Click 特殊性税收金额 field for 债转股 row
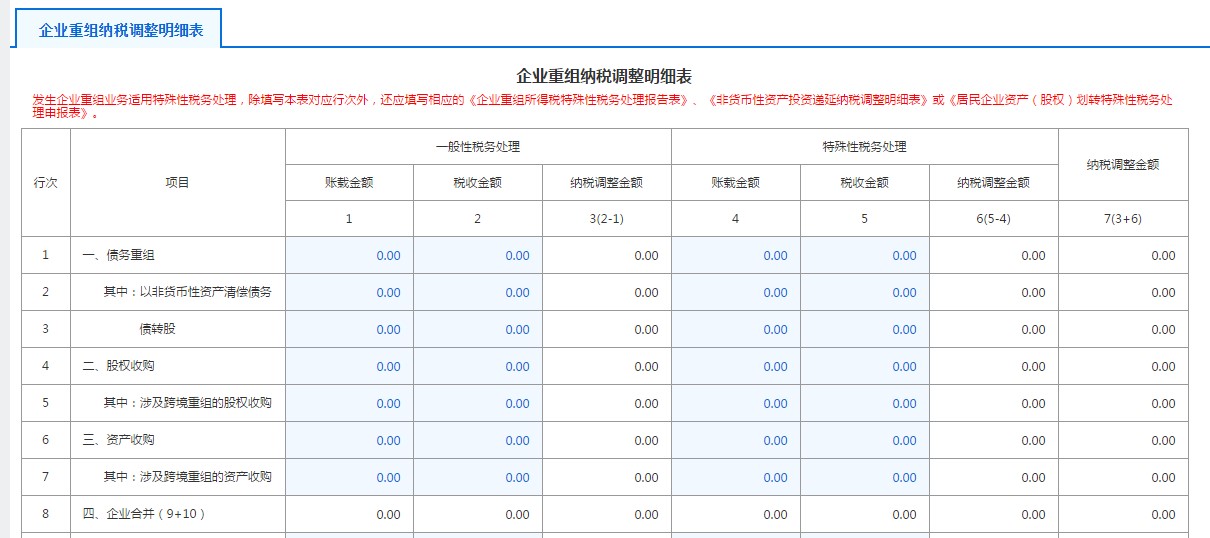The image size is (1210, 538). [x=865, y=330]
